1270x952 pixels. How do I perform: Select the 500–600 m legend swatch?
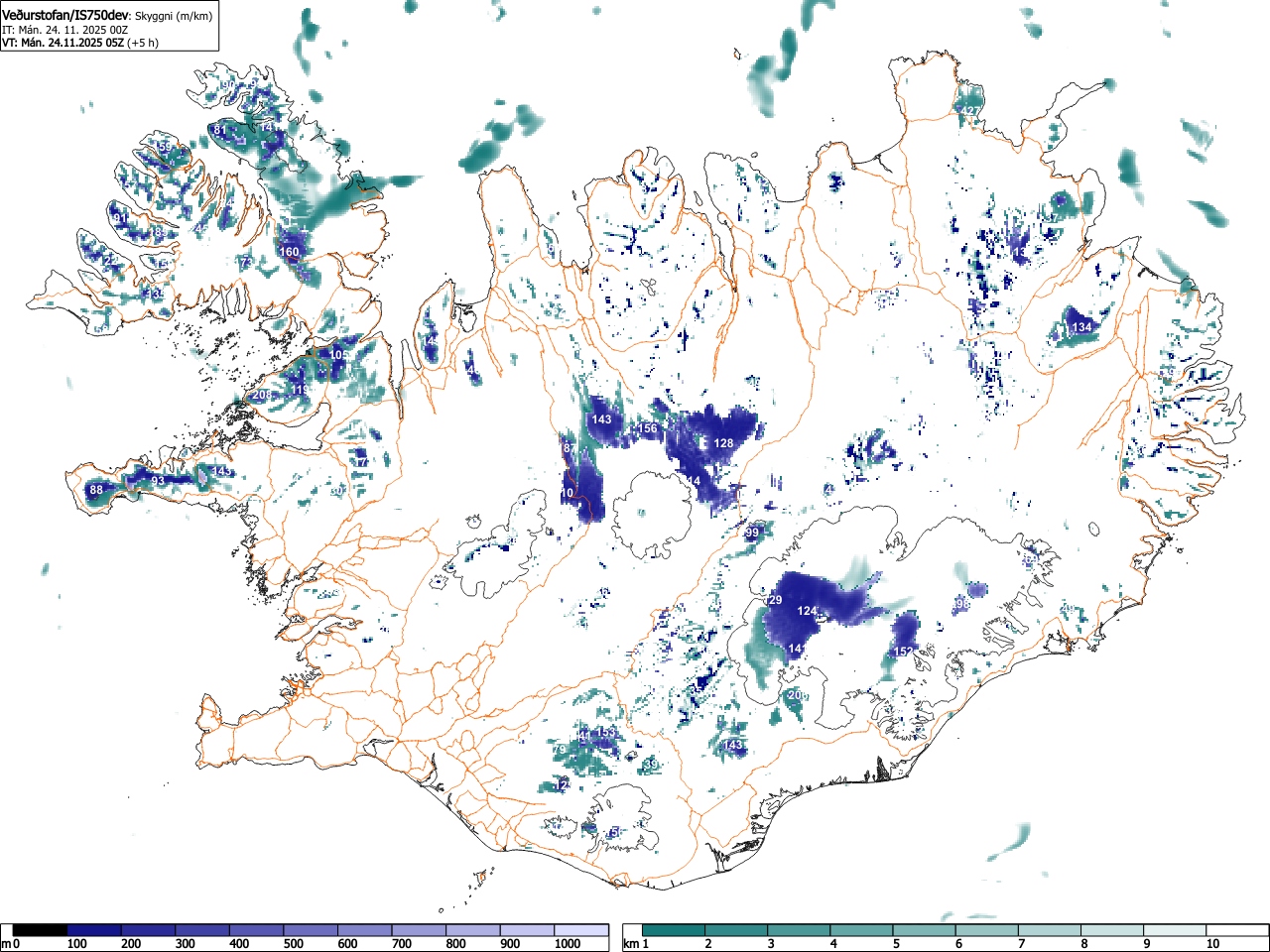[311, 930]
